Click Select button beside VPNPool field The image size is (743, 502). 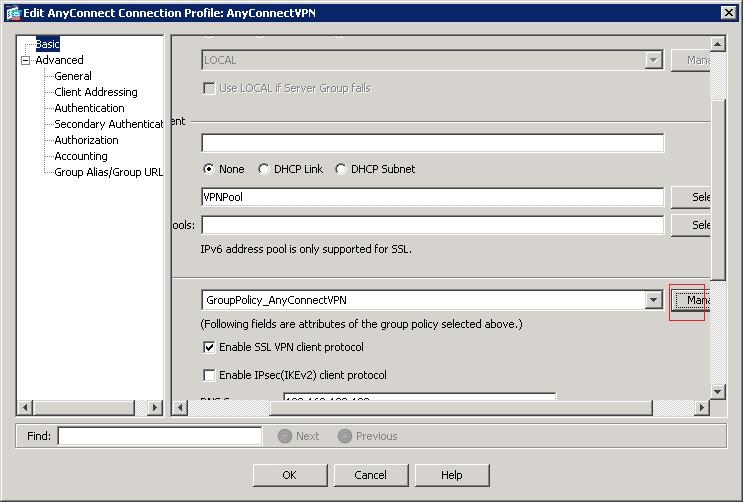pos(690,197)
